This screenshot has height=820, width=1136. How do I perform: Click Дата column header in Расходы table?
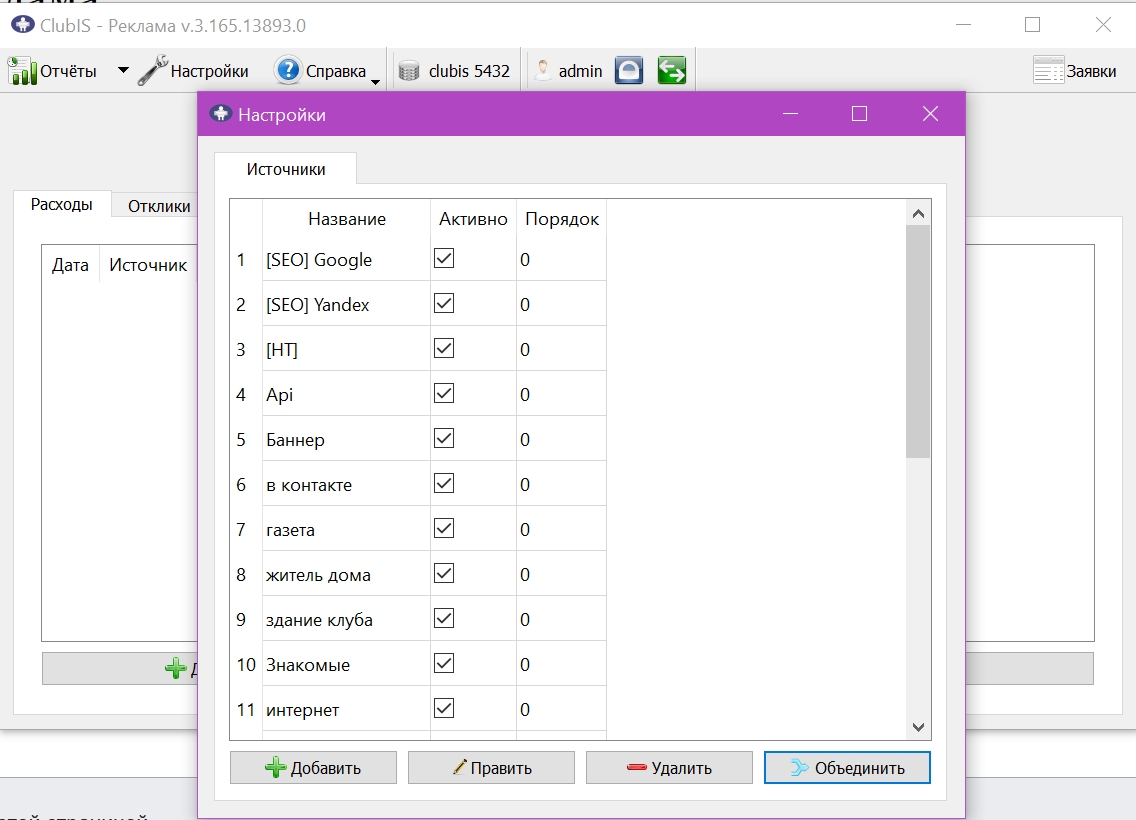pos(70,265)
